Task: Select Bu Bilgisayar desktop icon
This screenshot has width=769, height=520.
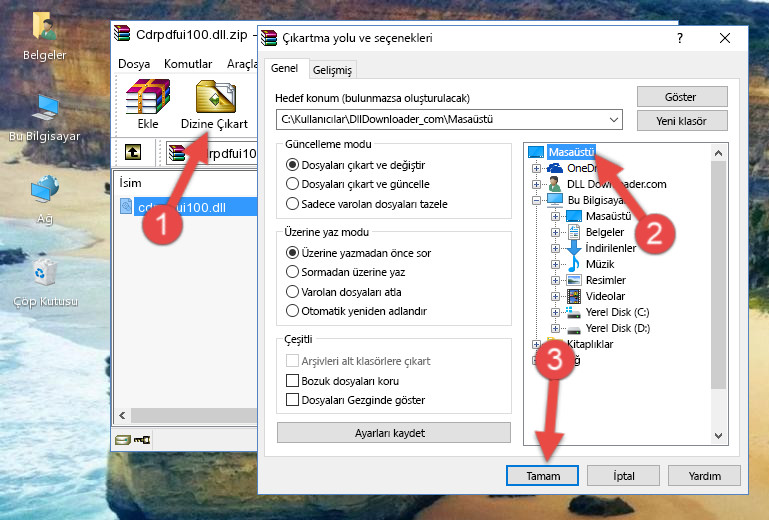Action: point(44,118)
